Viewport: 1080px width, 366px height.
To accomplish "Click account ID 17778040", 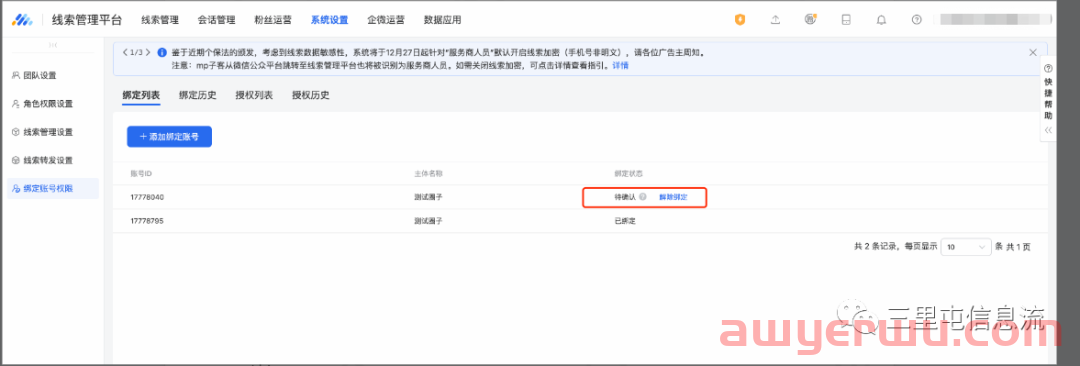I will pos(147,197).
